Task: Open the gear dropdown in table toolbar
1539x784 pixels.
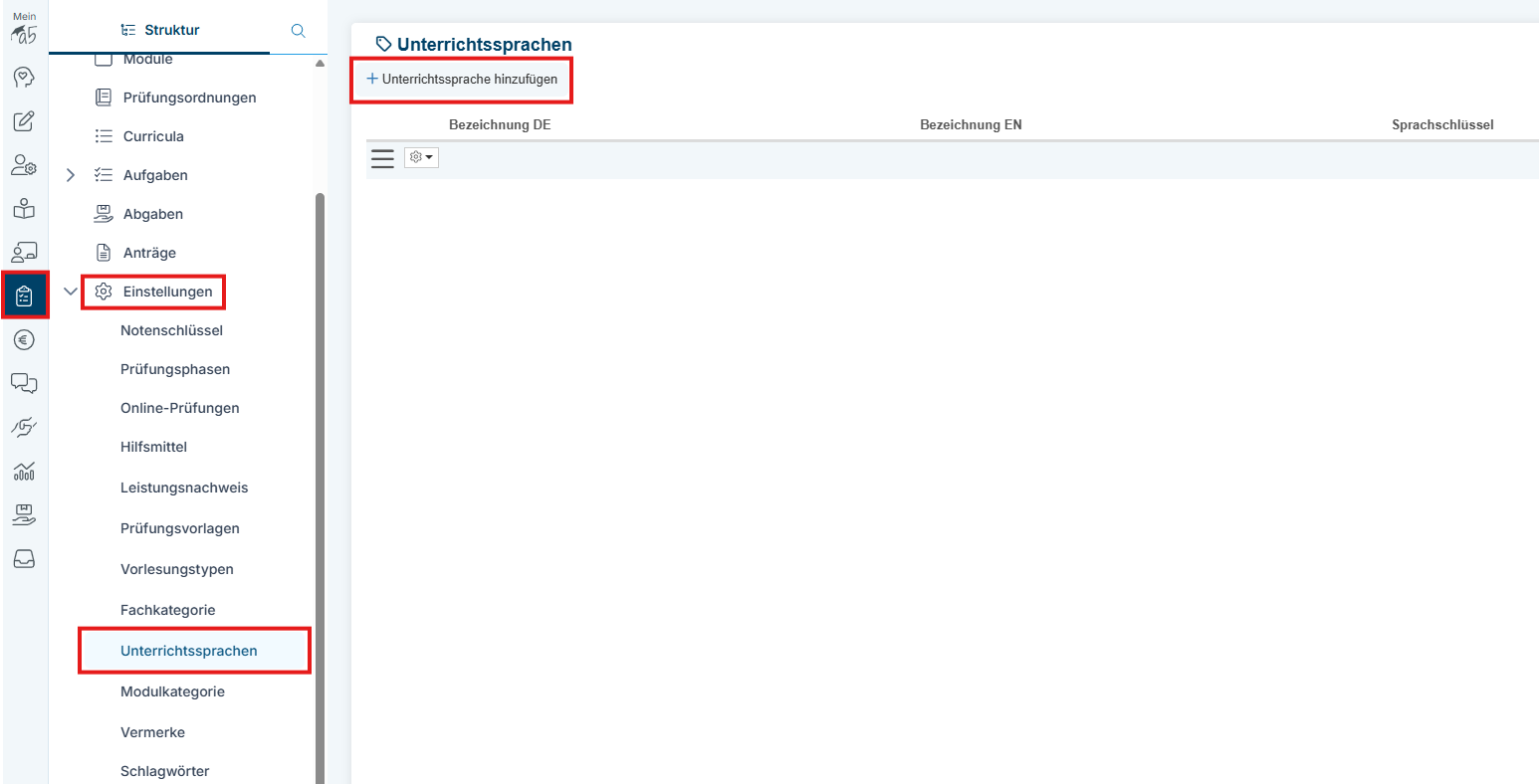Action: click(x=421, y=157)
